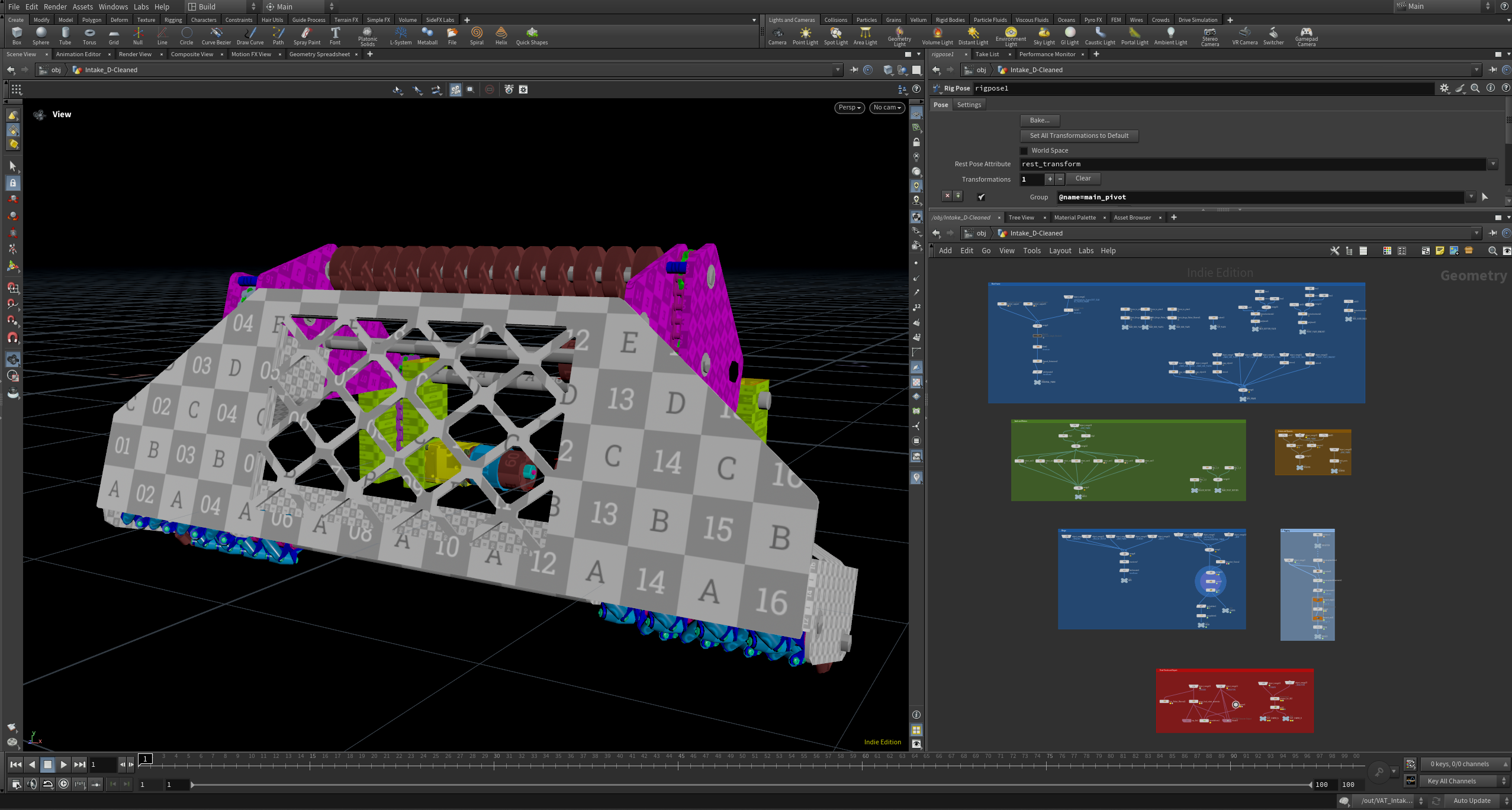This screenshot has height=810, width=1512.
Task: Clear the transformations list
Action: coord(1083,179)
